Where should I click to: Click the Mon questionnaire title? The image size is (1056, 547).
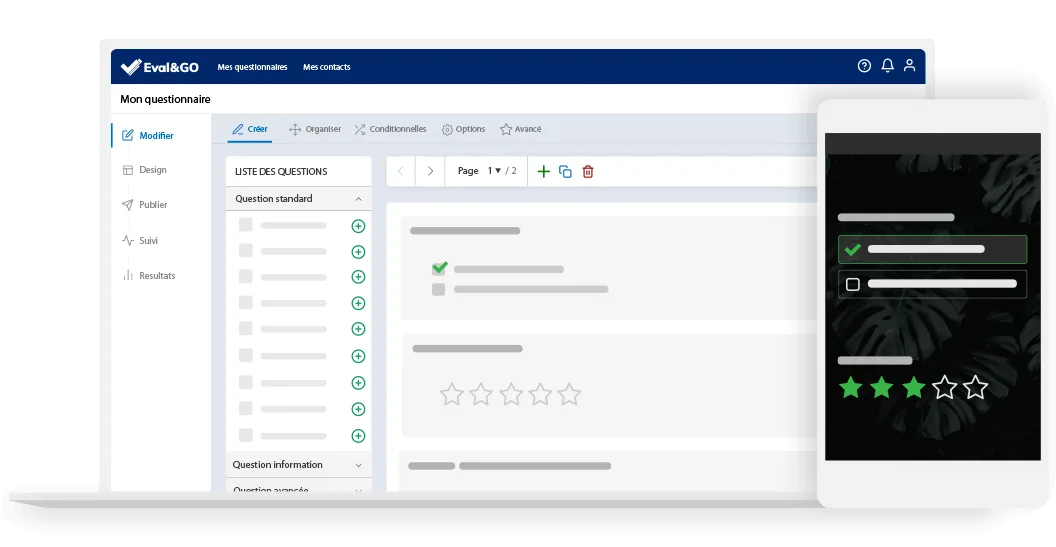pyautogui.click(x=165, y=99)
